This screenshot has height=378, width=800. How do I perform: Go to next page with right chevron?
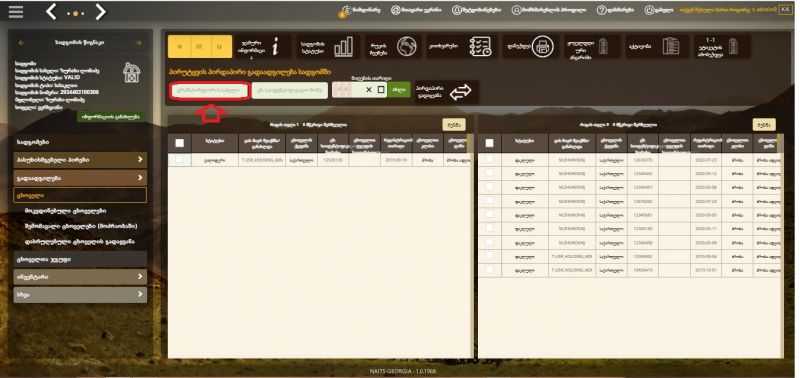click(x=101, y=12)
